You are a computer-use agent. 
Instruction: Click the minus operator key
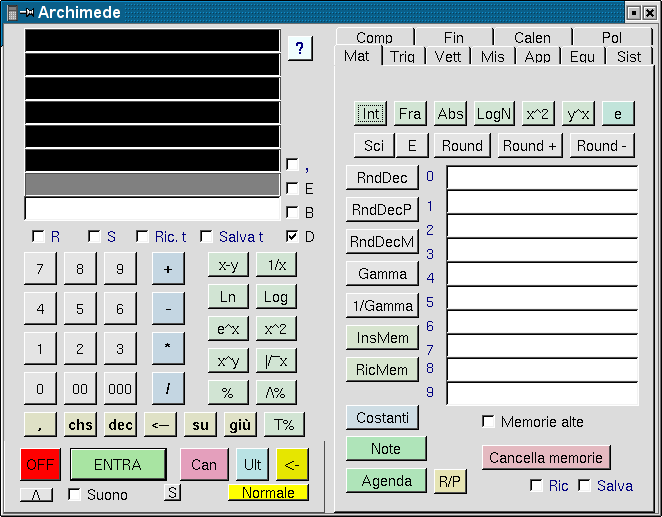pos(168,309)
